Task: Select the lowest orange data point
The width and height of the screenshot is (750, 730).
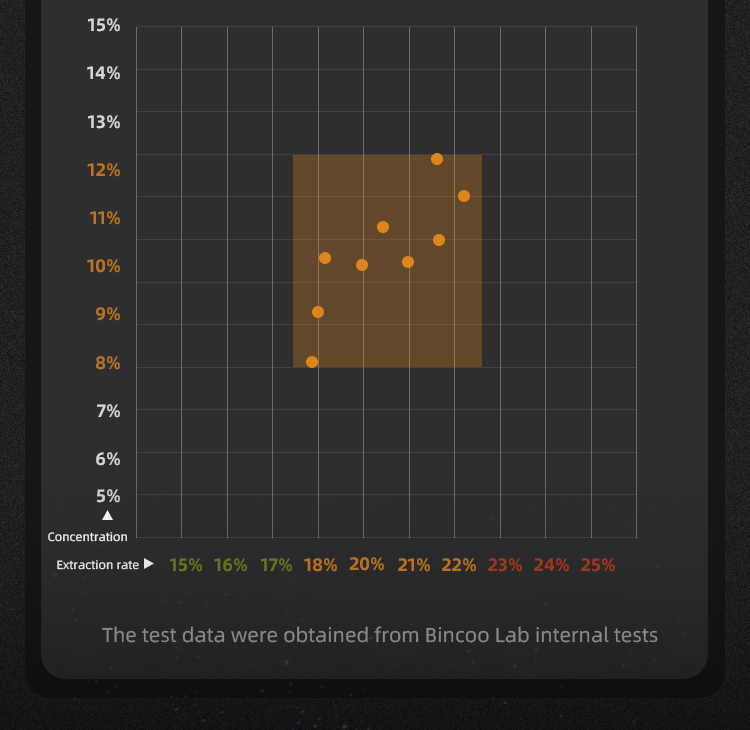Action: click(312, 362)
